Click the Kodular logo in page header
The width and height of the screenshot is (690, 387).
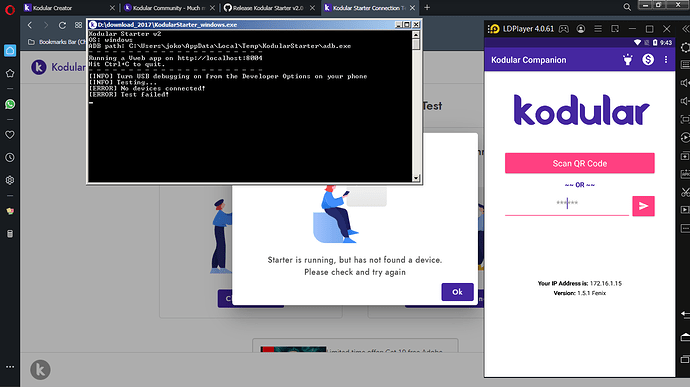(x=39, y=67)
